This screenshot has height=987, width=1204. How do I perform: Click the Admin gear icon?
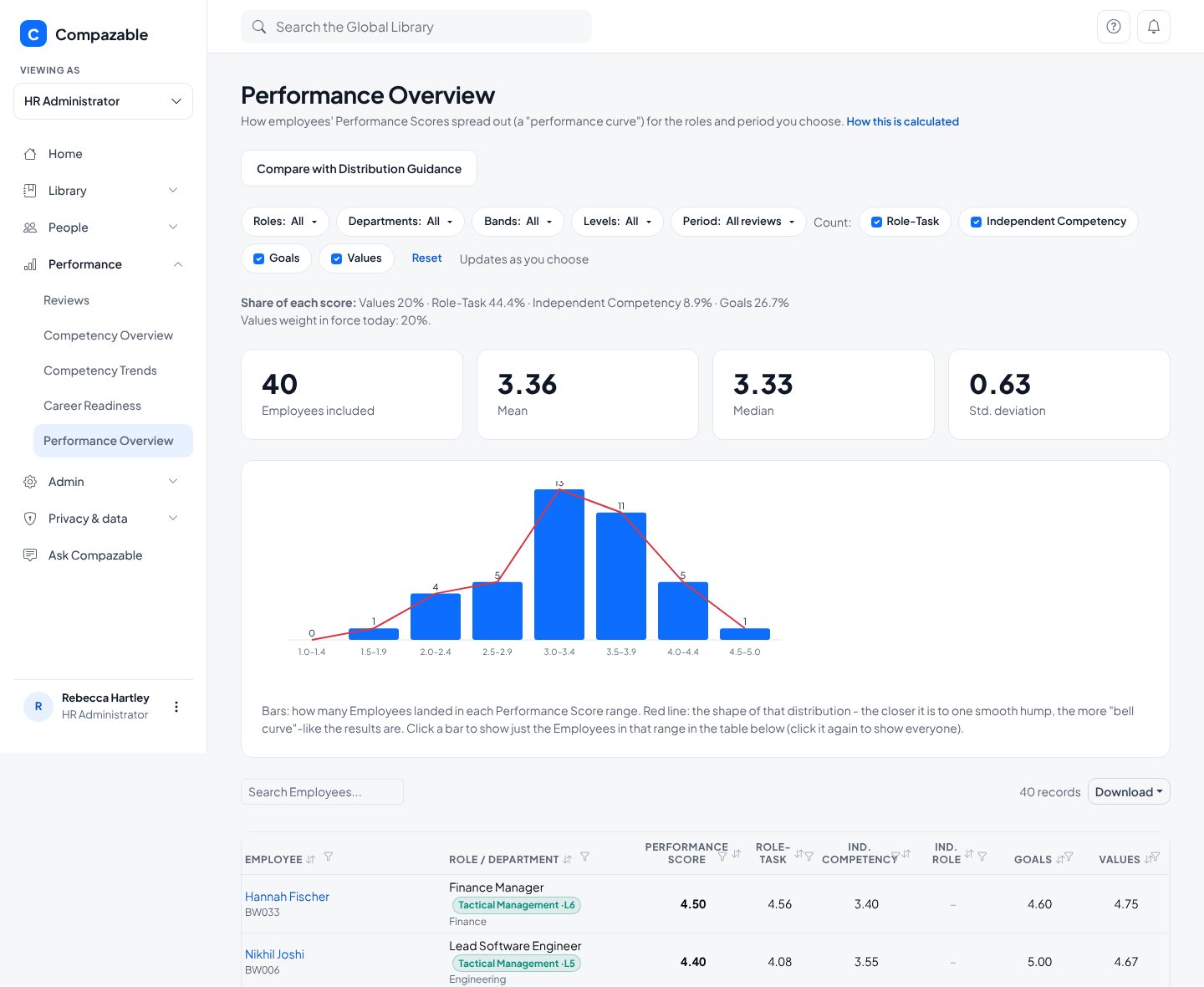[30, 482]
